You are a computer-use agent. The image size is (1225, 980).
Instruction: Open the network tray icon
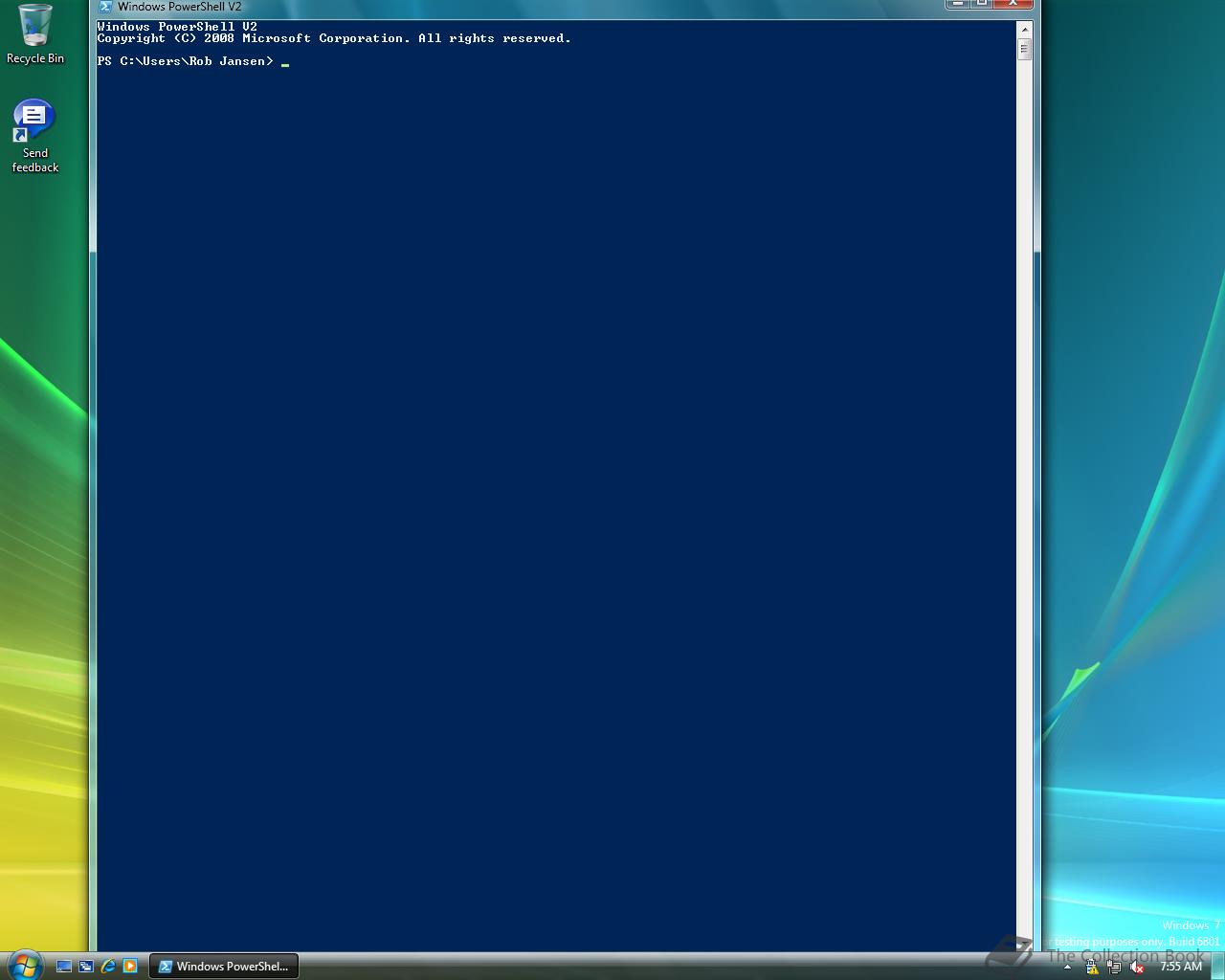pos(1114,968)
